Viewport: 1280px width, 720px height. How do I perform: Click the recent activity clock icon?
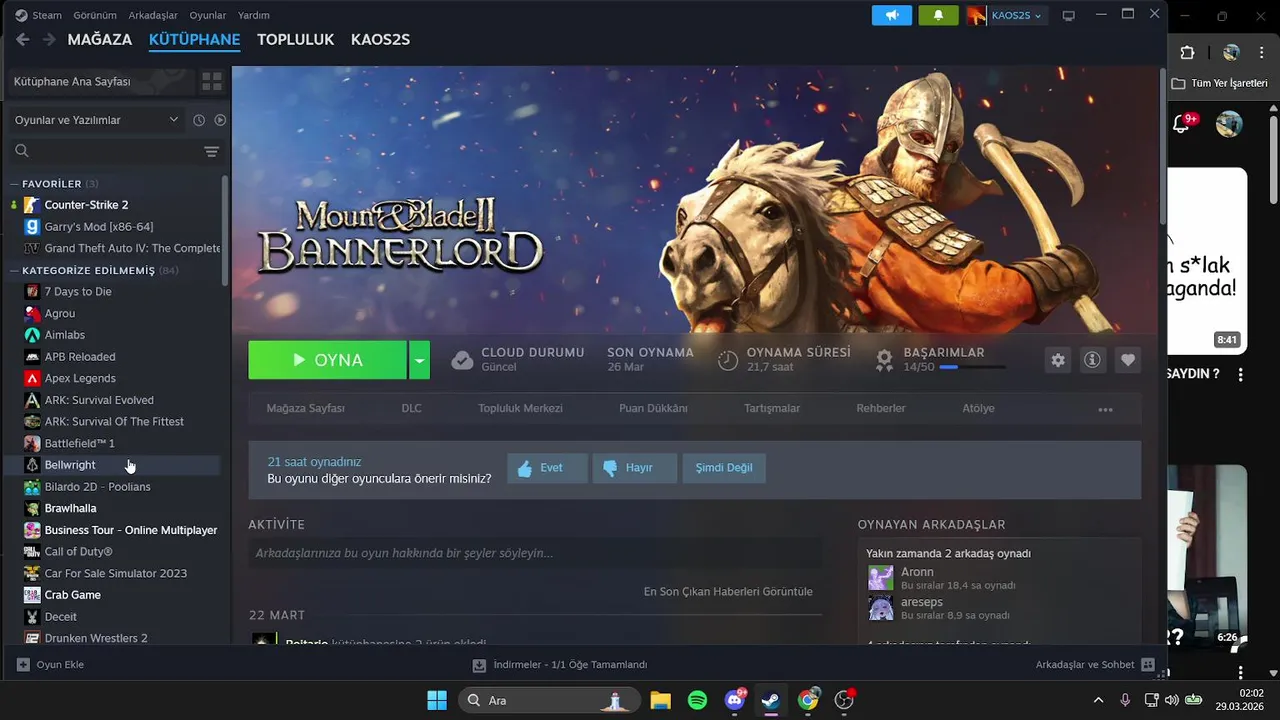[199, 120]
